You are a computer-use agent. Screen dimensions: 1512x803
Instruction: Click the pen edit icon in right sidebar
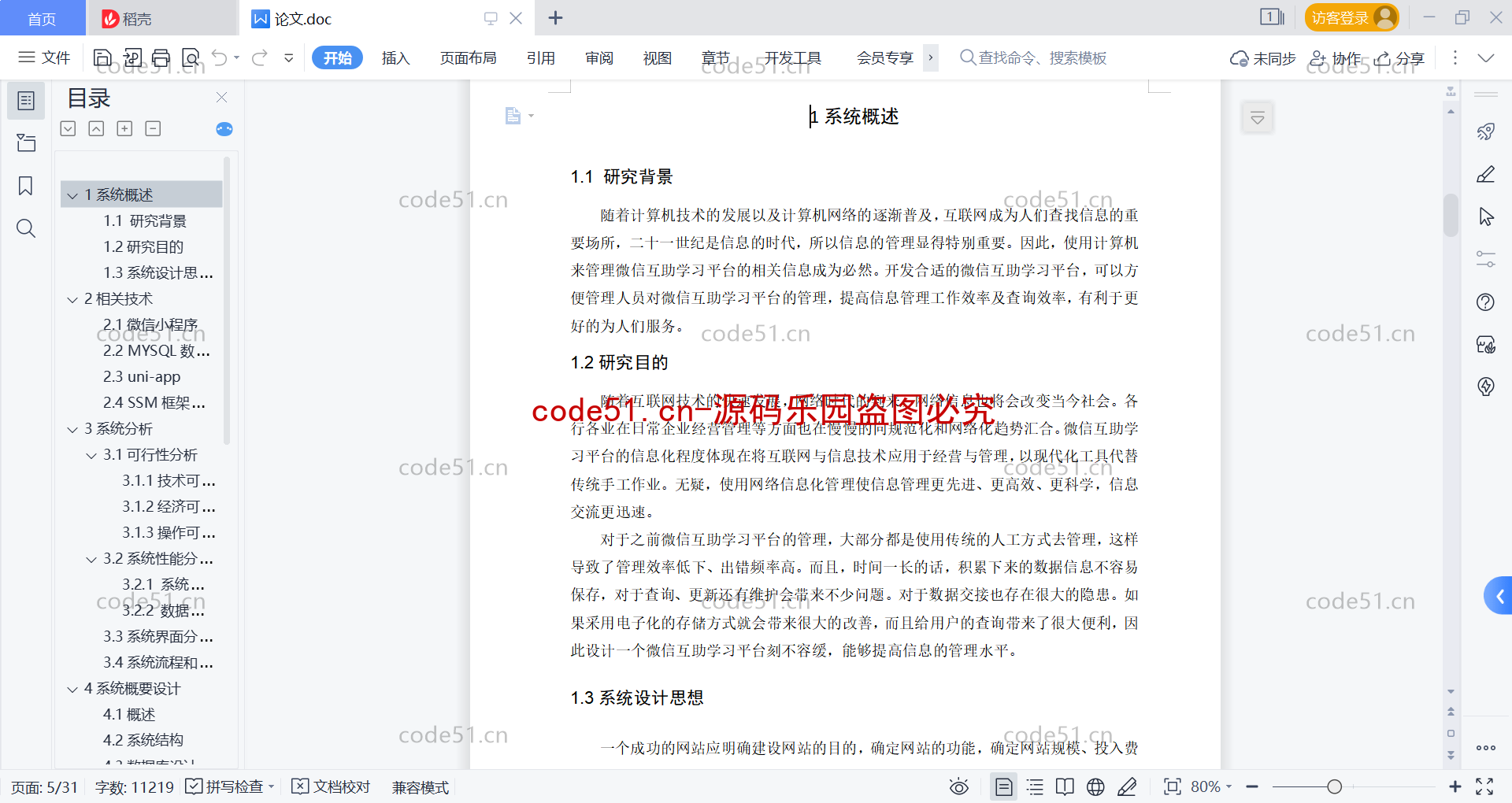pyautogui.click(x=1486, y=174)
